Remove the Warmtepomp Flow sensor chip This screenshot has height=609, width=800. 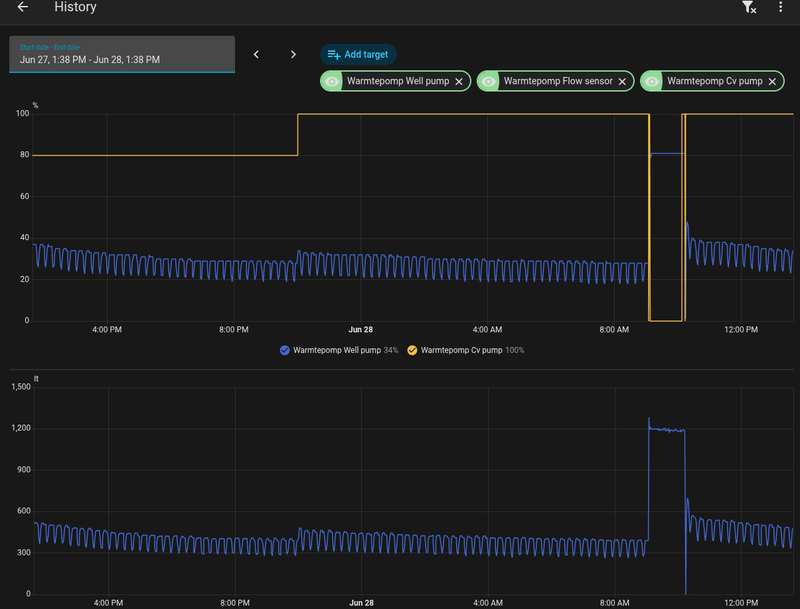622,82
